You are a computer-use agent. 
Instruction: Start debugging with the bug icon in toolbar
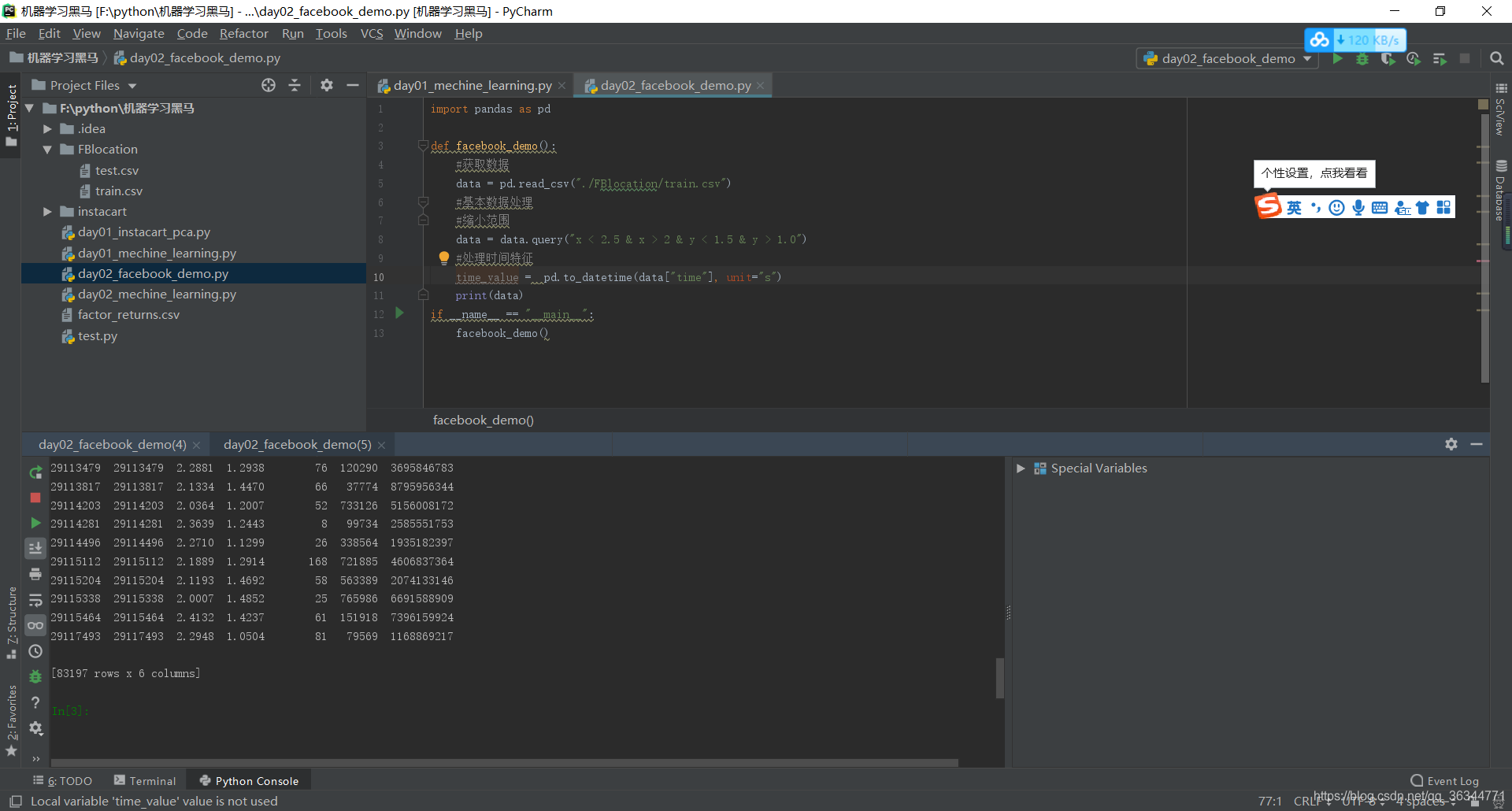click(1362, 59)
